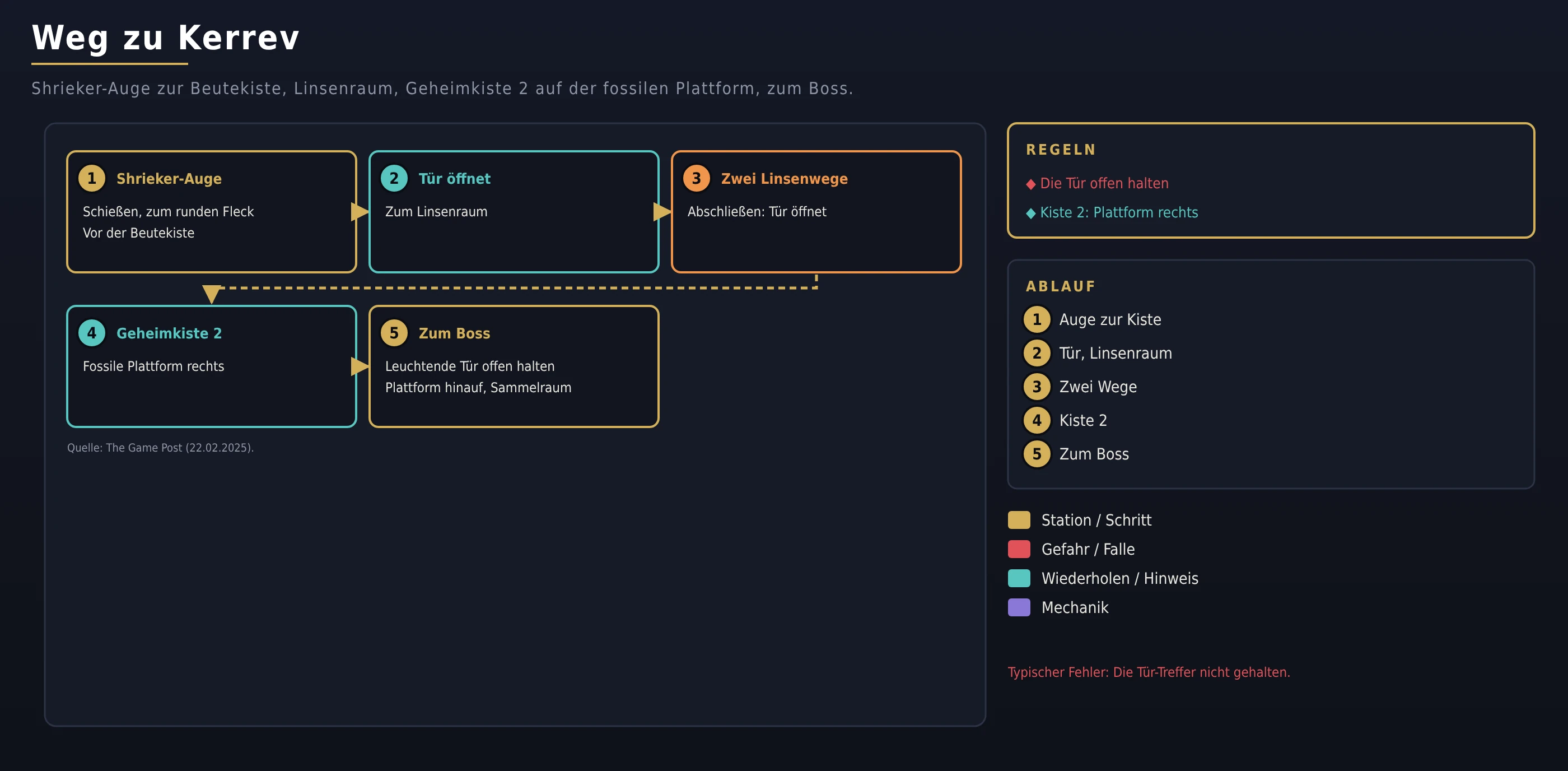Click rule 'Die Tür offen halten'
1568x771 pixels.
pyautogui.click(x=1104, y=183)
